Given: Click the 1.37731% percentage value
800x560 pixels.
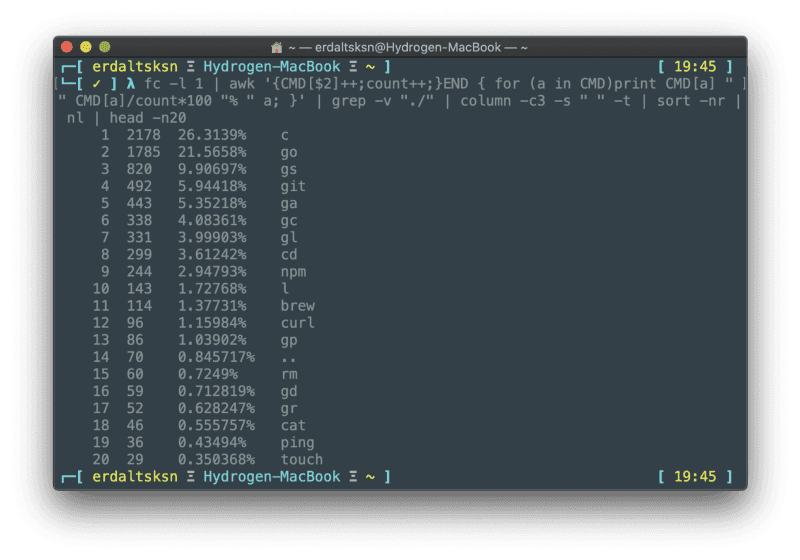Looking at the screenshot, I should pyautogui.click(x=212, y=306).
